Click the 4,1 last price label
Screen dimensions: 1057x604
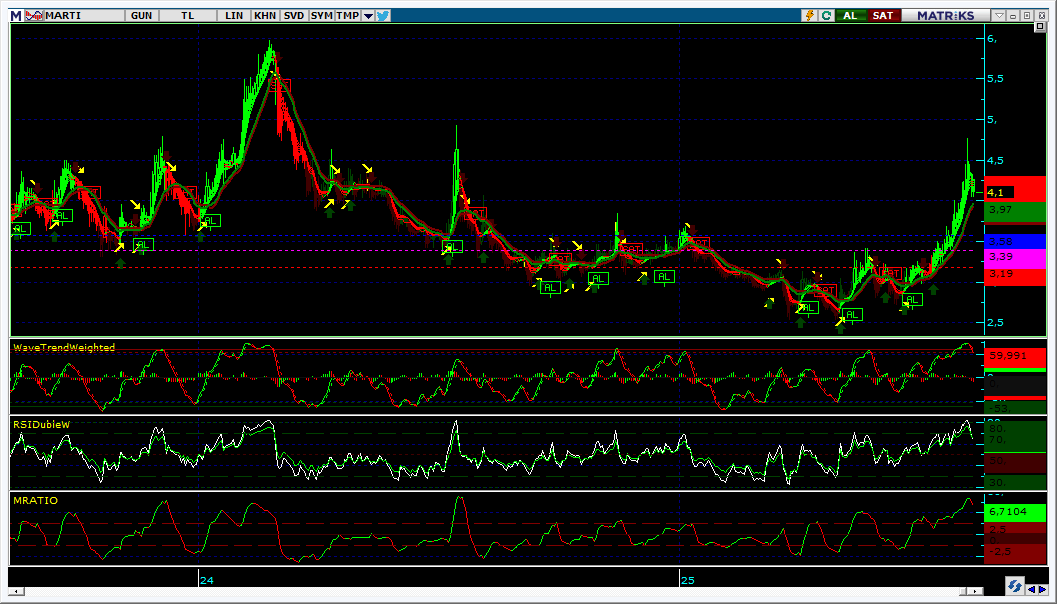click(1000, 192)
